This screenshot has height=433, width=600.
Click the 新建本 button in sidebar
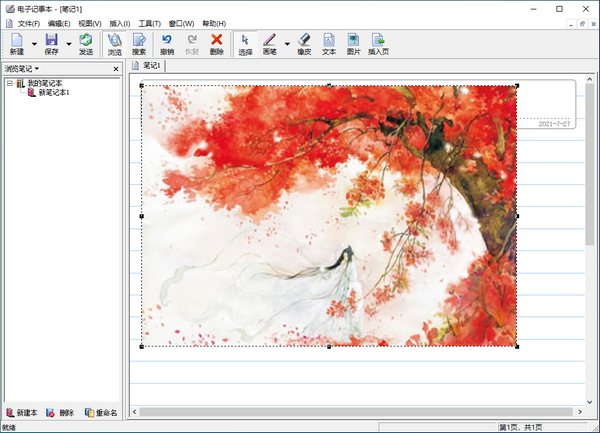tap(22, 412)
